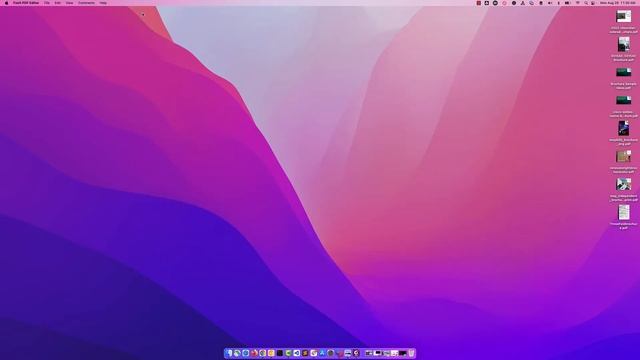
Task: Open the App Store from the dock
Action: (322, 353)
